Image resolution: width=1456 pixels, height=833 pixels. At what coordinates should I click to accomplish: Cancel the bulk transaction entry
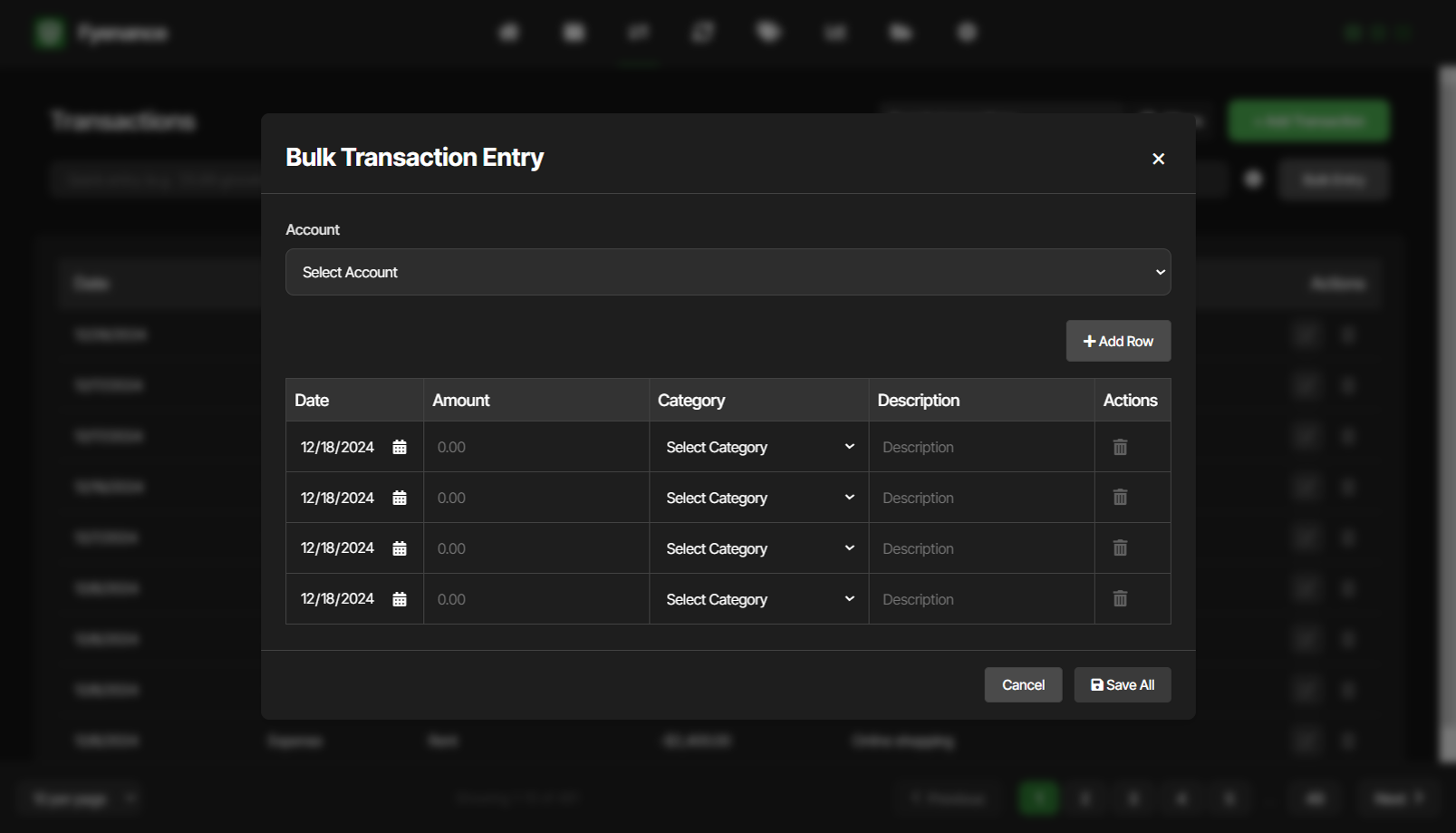[1023, 684]
